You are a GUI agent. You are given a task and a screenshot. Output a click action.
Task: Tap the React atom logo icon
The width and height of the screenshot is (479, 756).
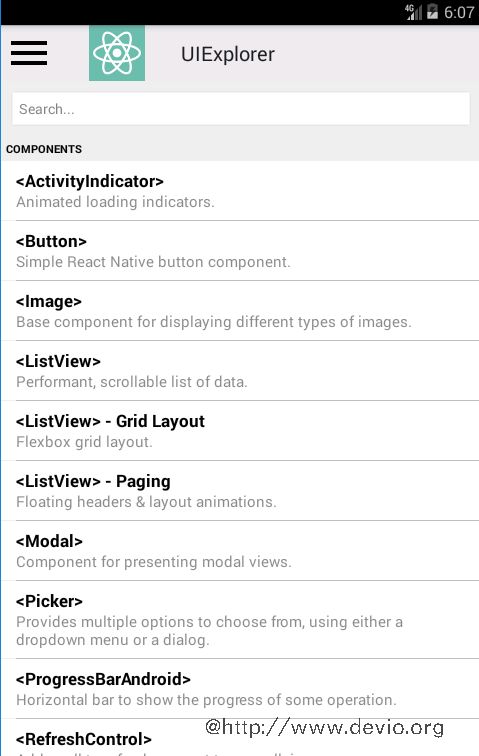pos(117,53)
